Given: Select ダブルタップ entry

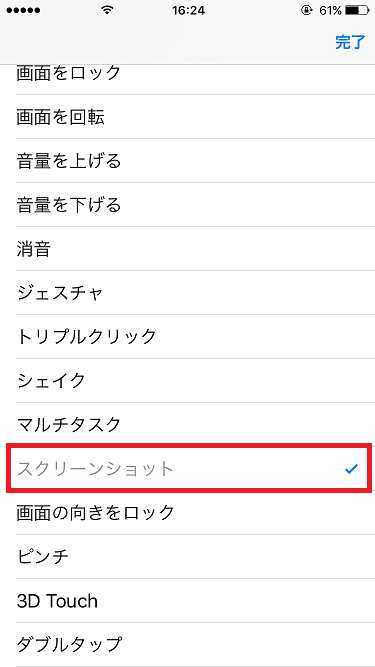Looking at the screenshot, I should (x=188, y=644).
